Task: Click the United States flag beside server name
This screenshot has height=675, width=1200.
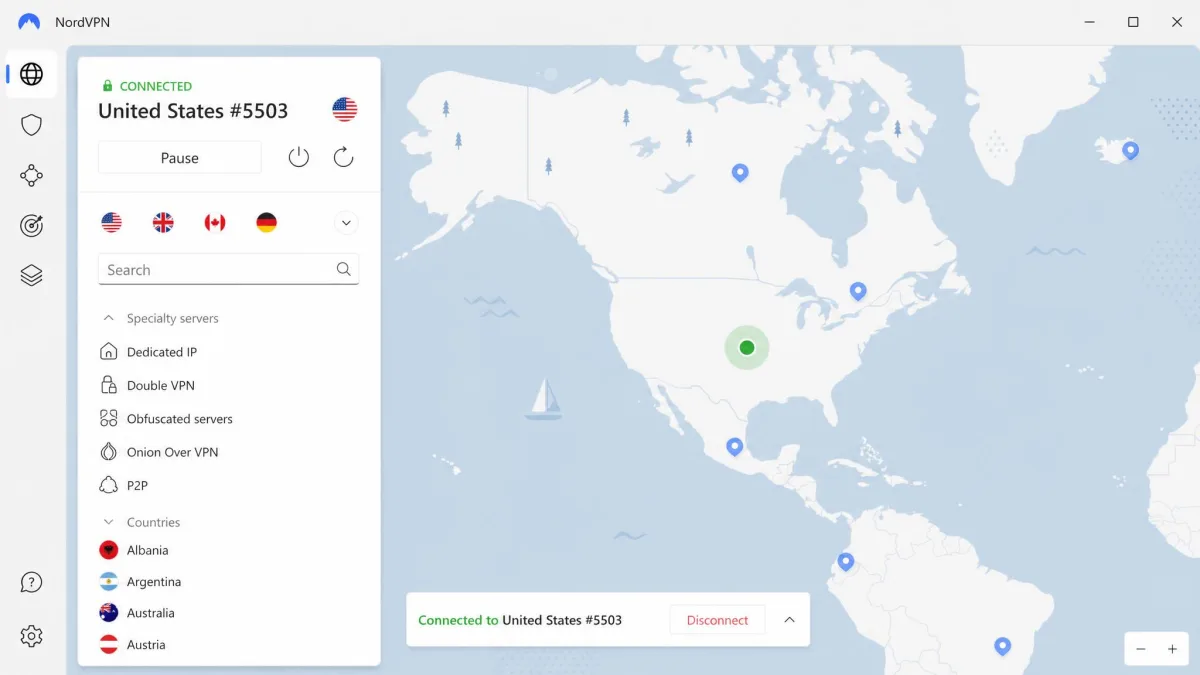Action: click(345, 110)
